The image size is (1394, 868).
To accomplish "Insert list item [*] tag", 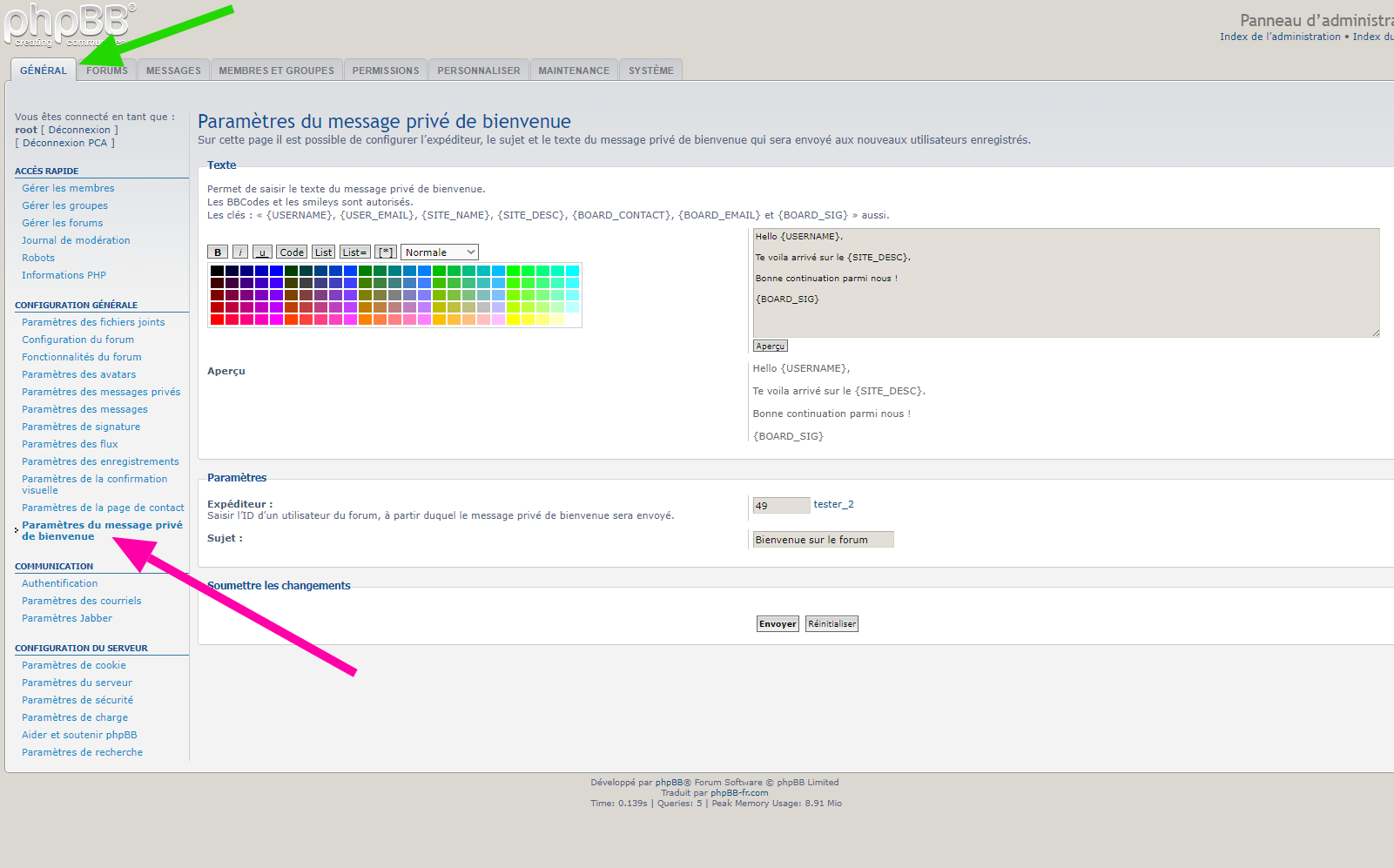I will click(x=386, y=252).
